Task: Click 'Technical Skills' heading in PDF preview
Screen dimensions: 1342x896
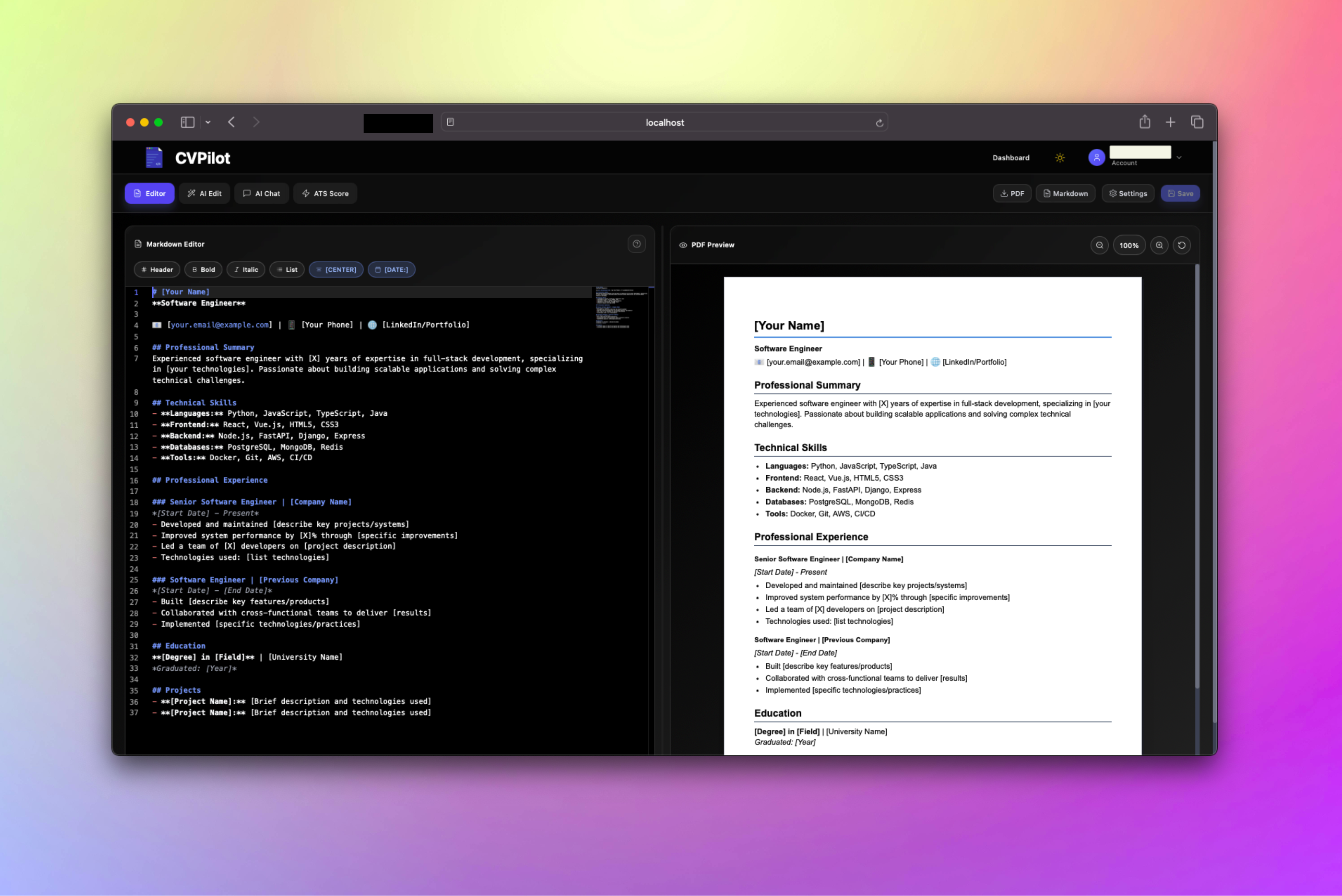Action: tap(790, 448)
